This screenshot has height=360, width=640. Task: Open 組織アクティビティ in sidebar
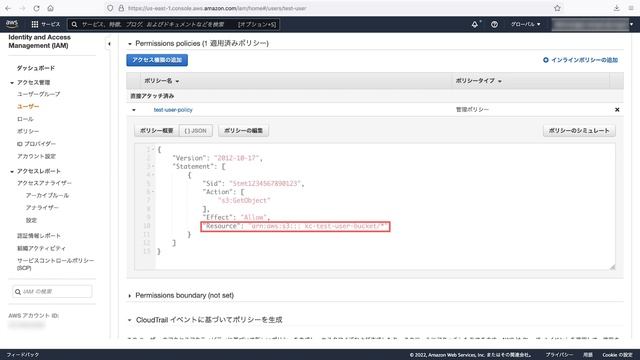41,248
